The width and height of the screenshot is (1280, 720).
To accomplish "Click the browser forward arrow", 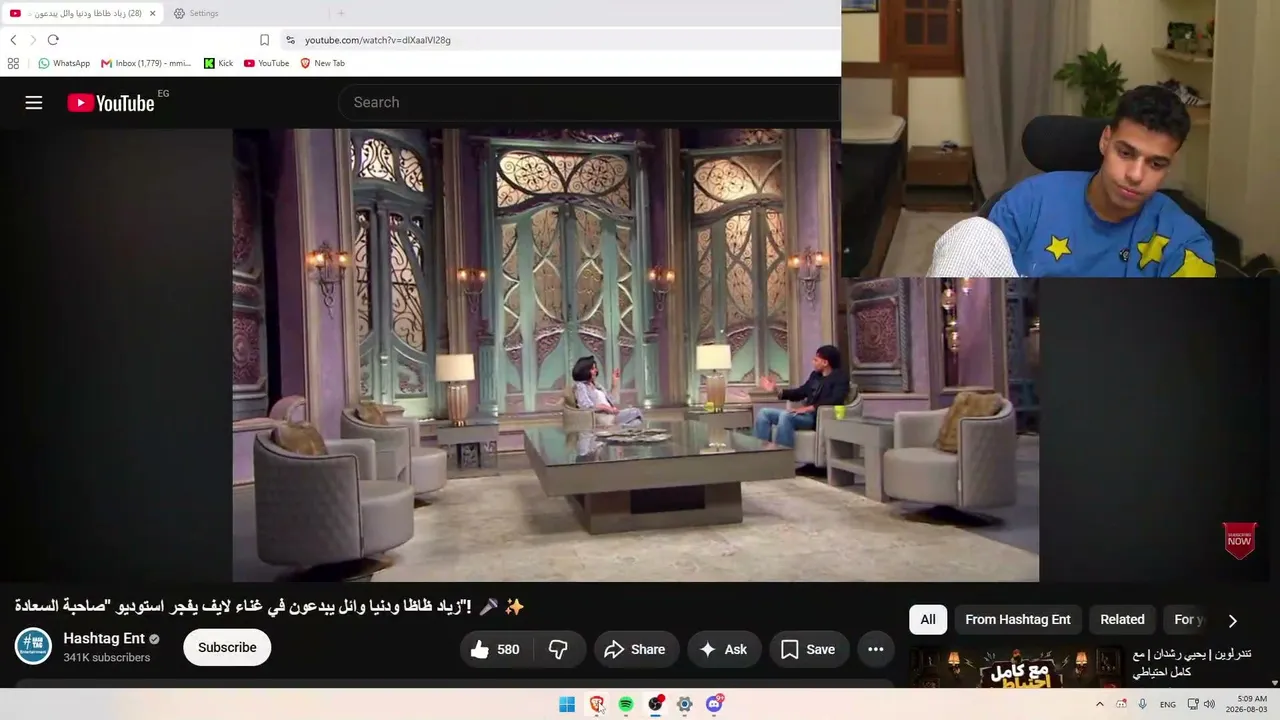I will pos(33,40).
